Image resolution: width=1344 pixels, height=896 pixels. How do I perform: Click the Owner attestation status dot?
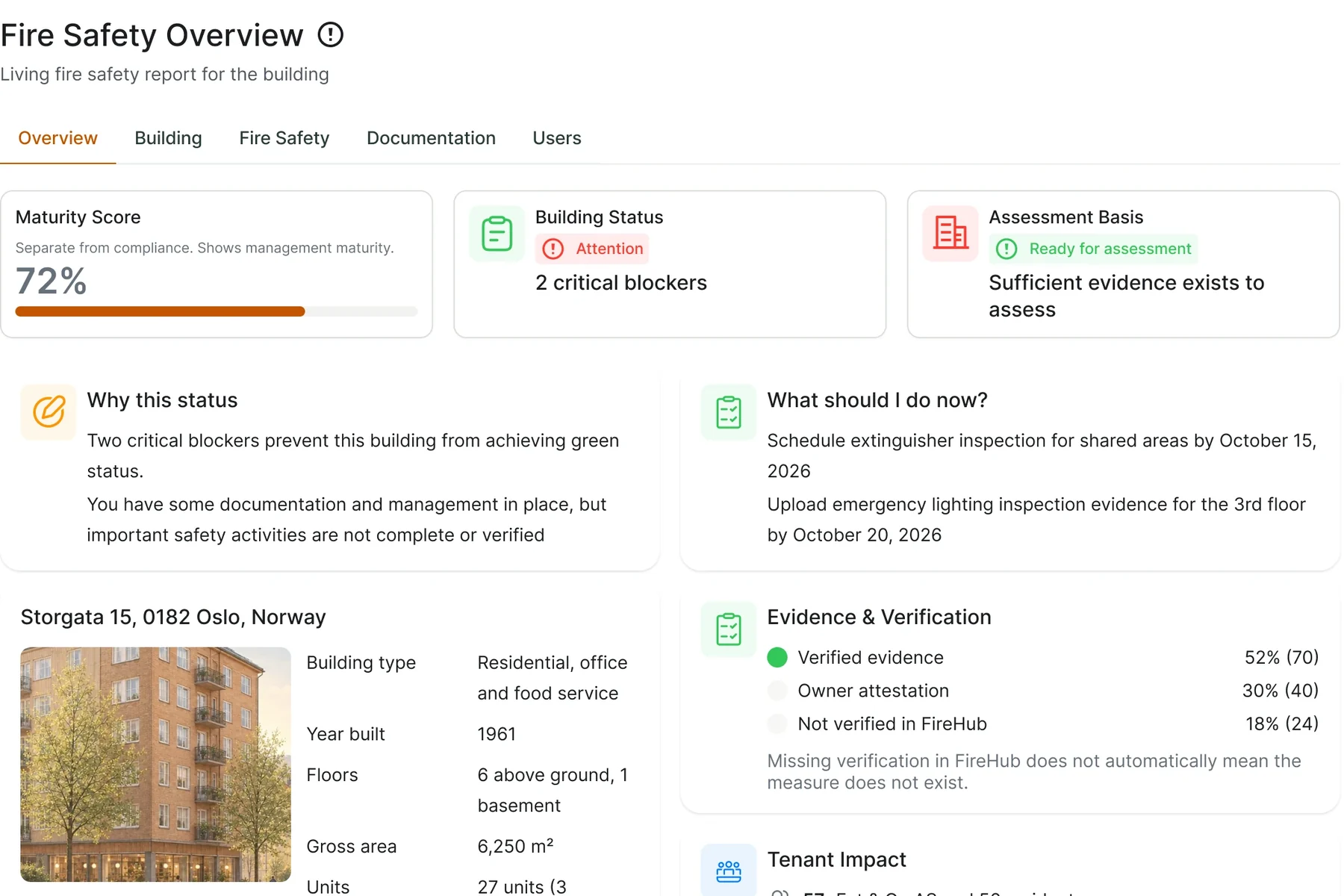[777, 691]
